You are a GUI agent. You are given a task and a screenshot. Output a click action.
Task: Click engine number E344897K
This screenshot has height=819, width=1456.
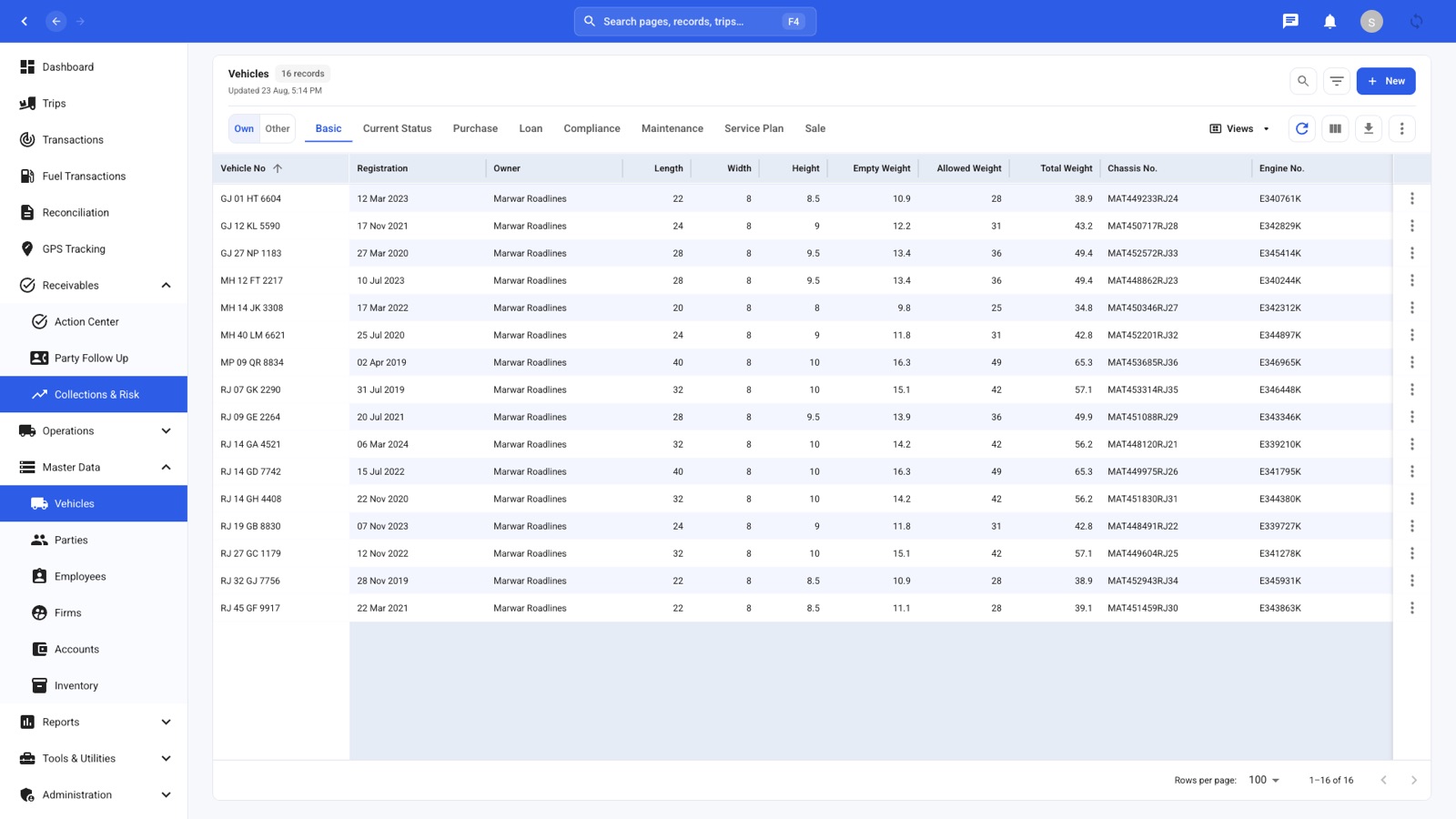1279,335
